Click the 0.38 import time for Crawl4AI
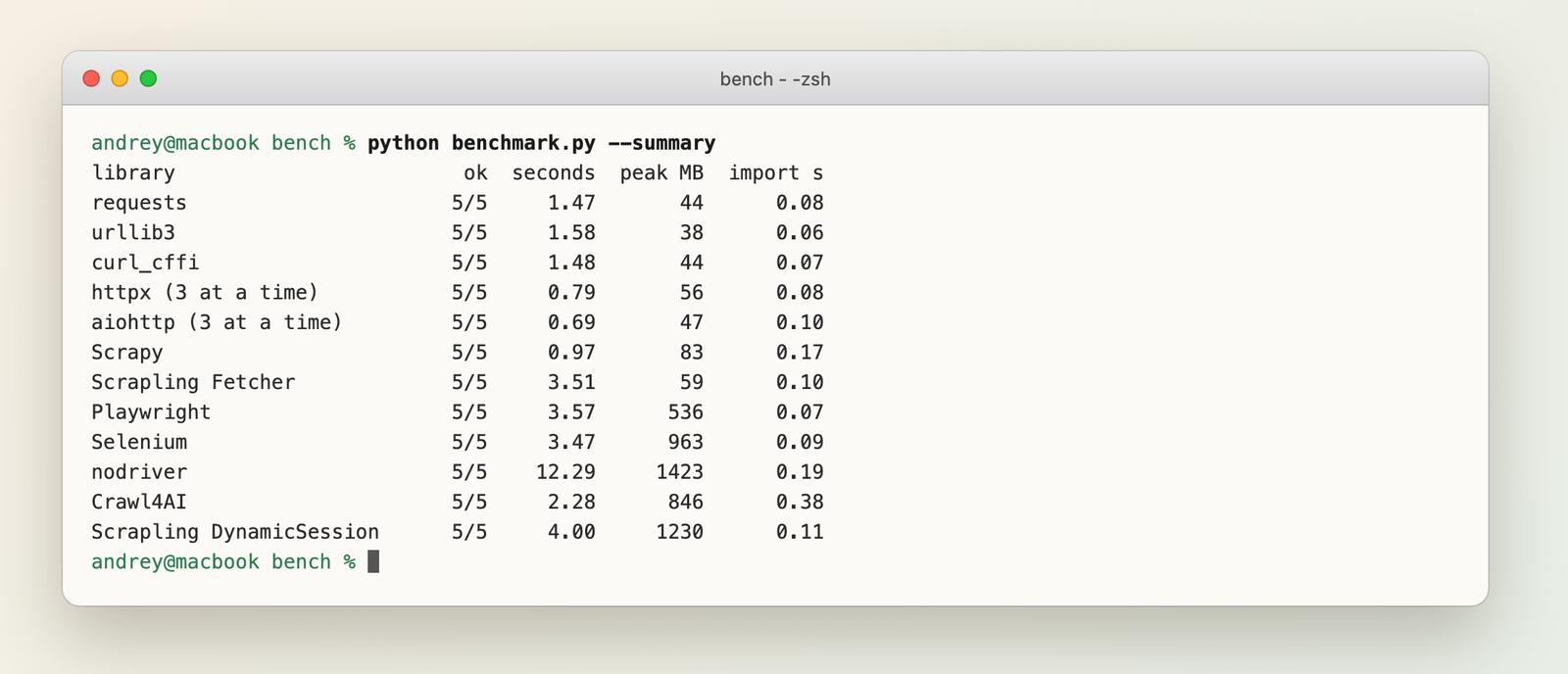This screenshot has width=1568, height=674. point(800,502)
